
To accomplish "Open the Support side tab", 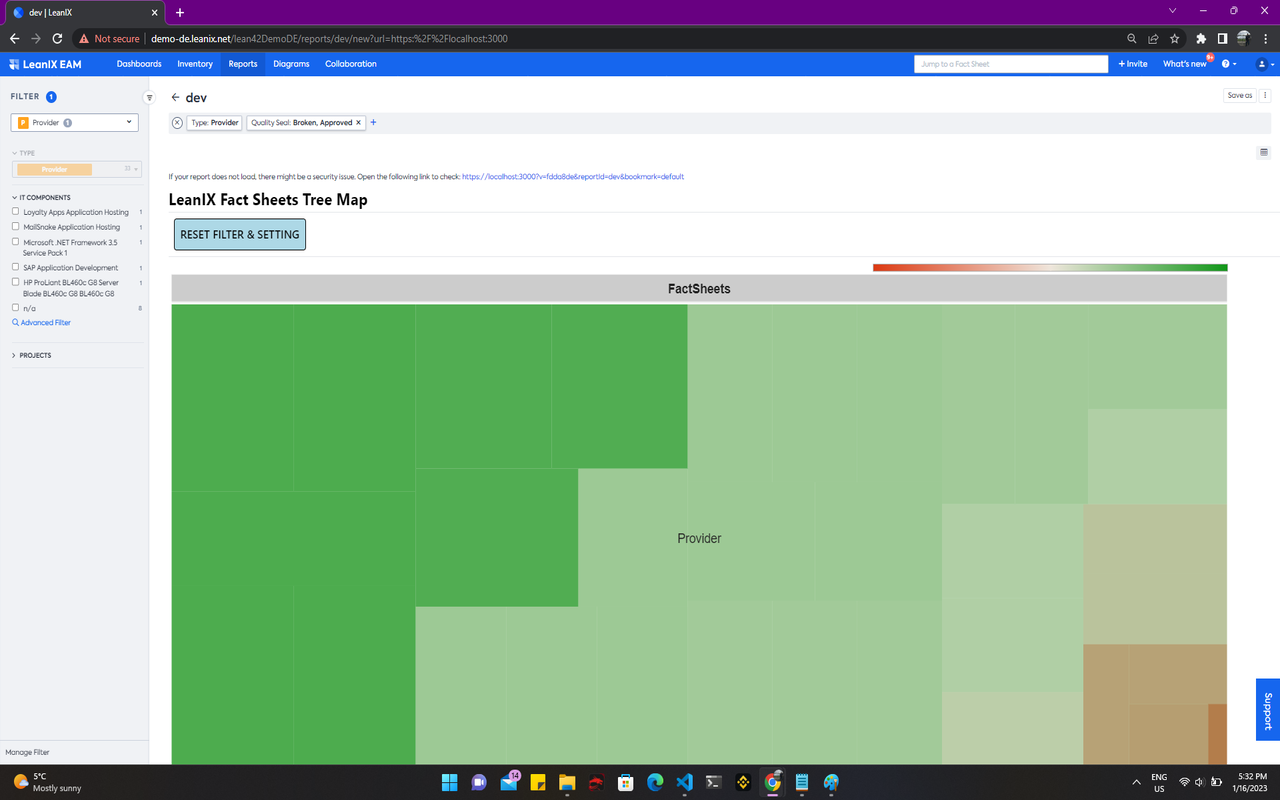I will [1268, 710].
